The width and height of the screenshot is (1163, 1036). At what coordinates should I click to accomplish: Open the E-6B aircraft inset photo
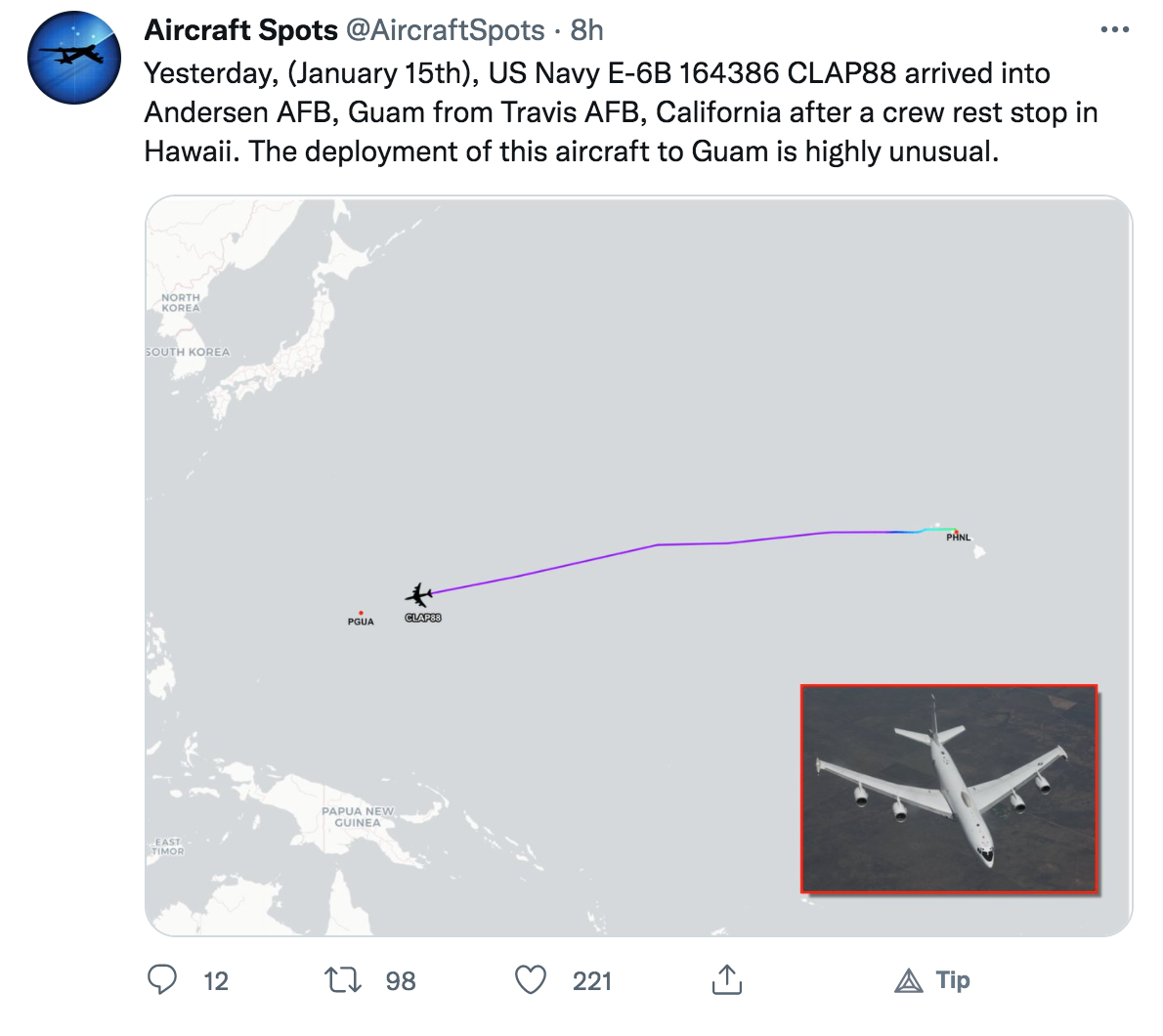pos(949,789)
